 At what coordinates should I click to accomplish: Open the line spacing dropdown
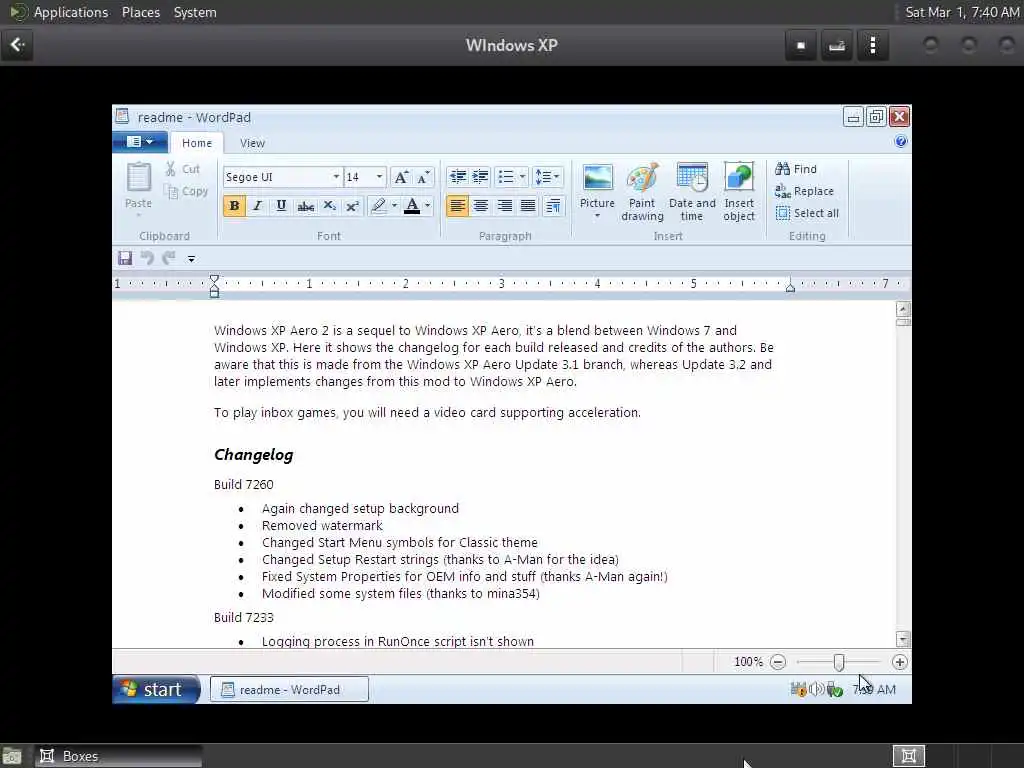(547, 176)
